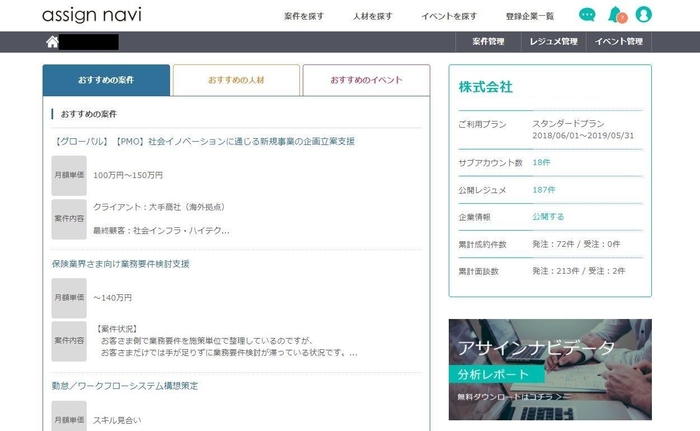Click the 株式会社 company name heading
This screenshot has width=700, height=431.
[x=486, y=87]
